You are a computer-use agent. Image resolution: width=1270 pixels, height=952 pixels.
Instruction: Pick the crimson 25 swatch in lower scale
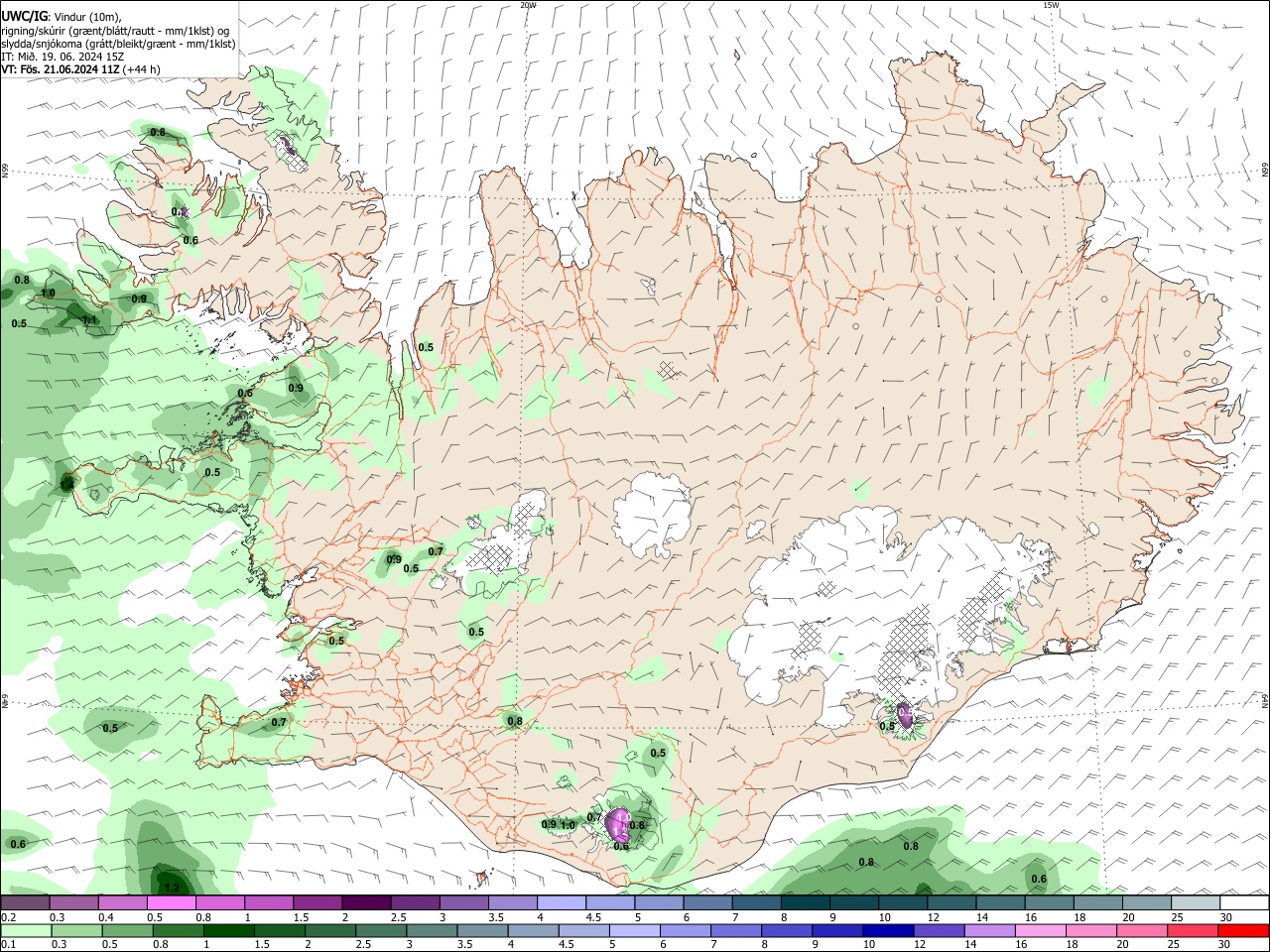[1192, 930]
